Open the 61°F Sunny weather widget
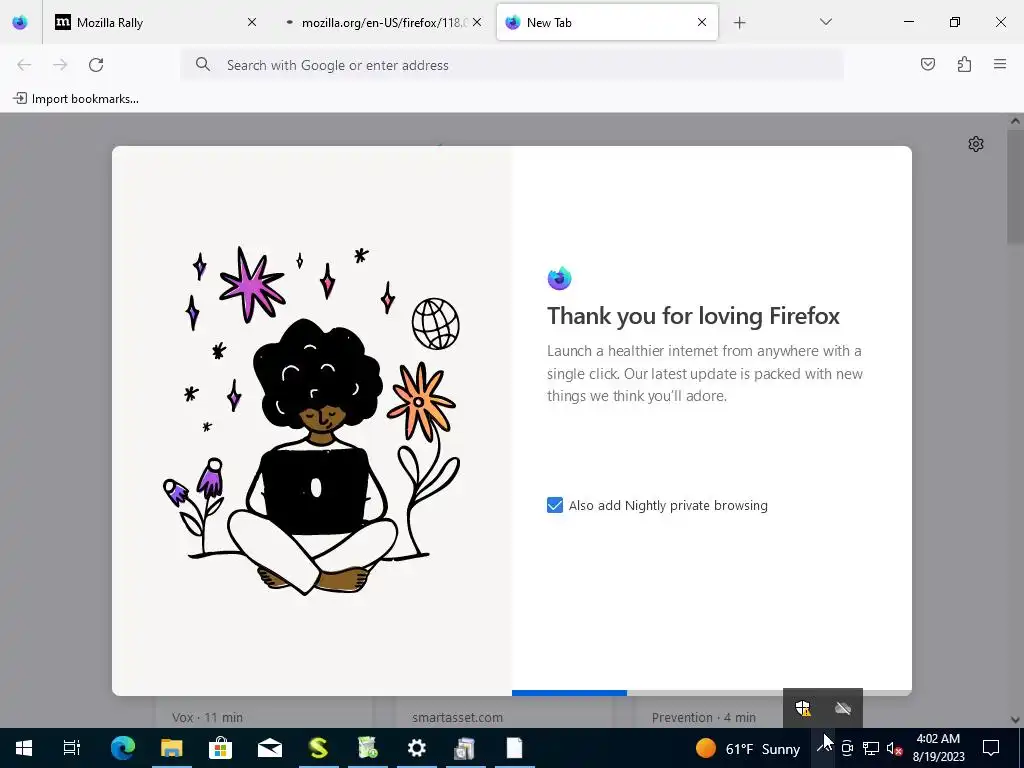 [x=747, y=748]
